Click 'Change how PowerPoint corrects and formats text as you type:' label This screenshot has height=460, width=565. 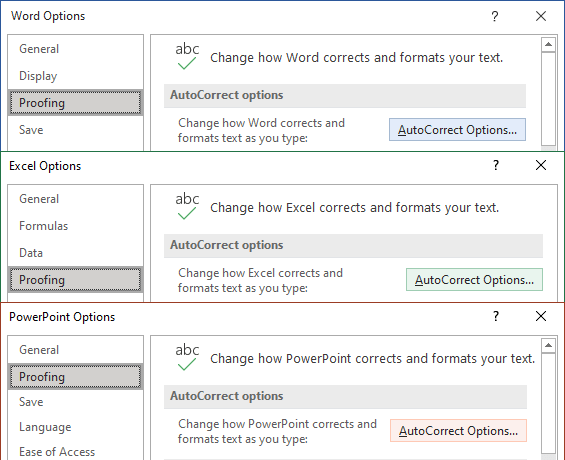pyautogui.click(x=277, y=431)
